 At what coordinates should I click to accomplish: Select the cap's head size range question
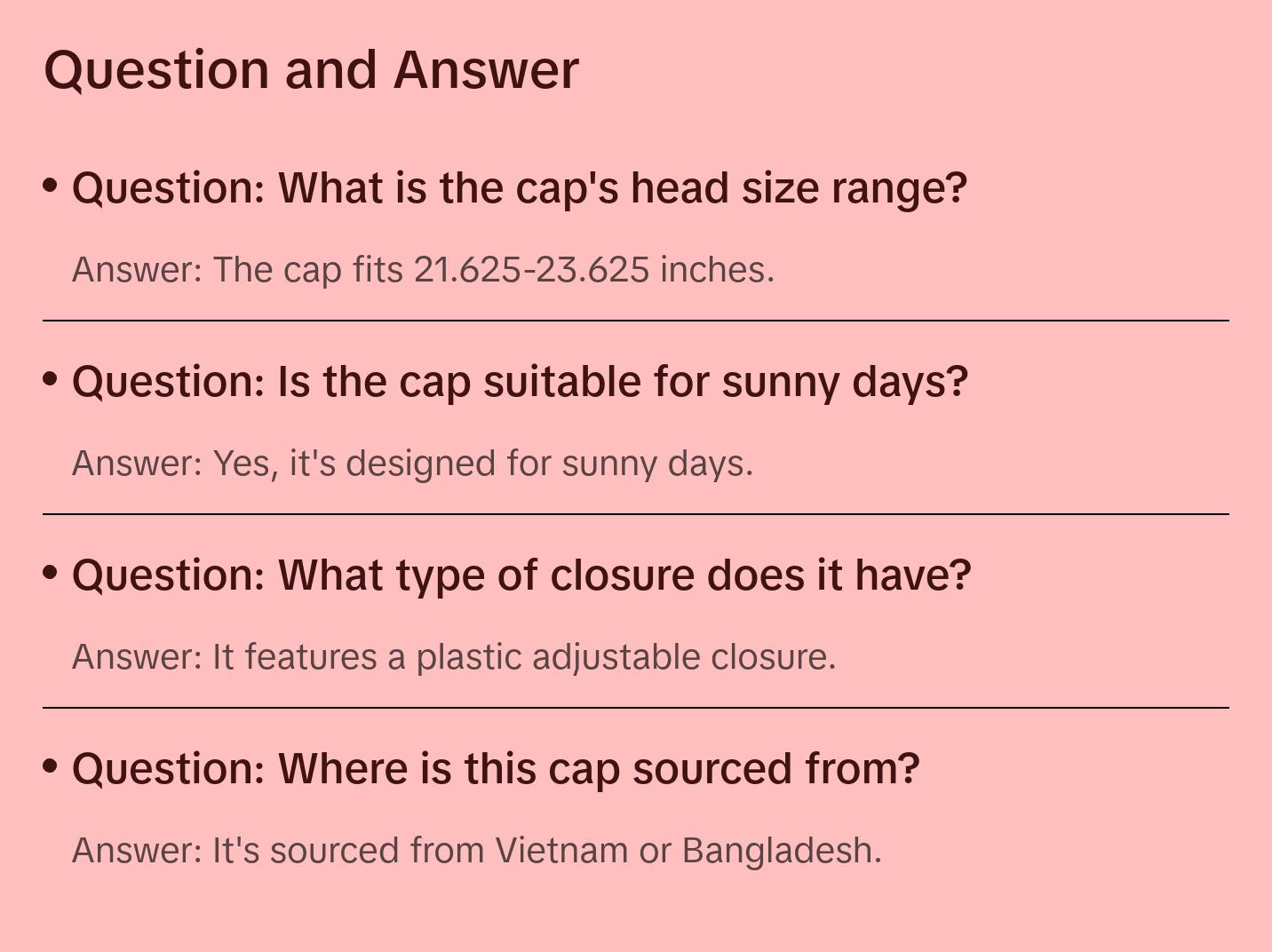pos(519,188)
